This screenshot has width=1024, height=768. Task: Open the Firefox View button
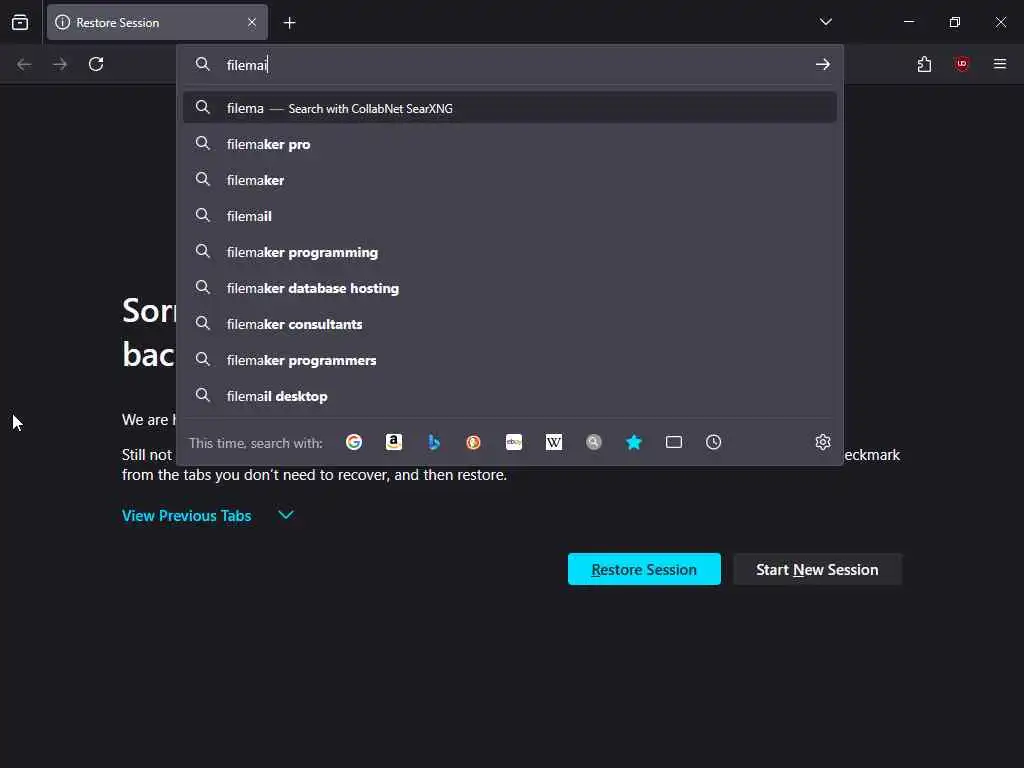pos(20,22)
